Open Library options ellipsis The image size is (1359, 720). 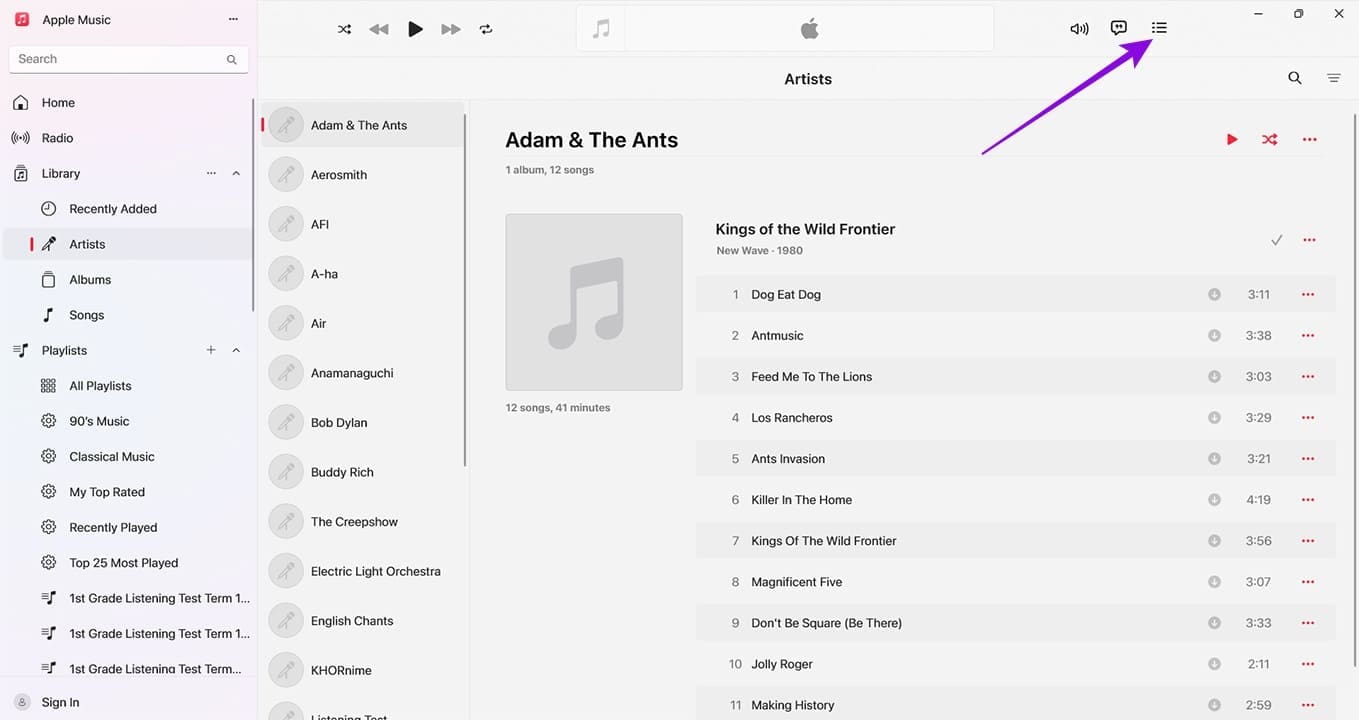coord(211,173)
